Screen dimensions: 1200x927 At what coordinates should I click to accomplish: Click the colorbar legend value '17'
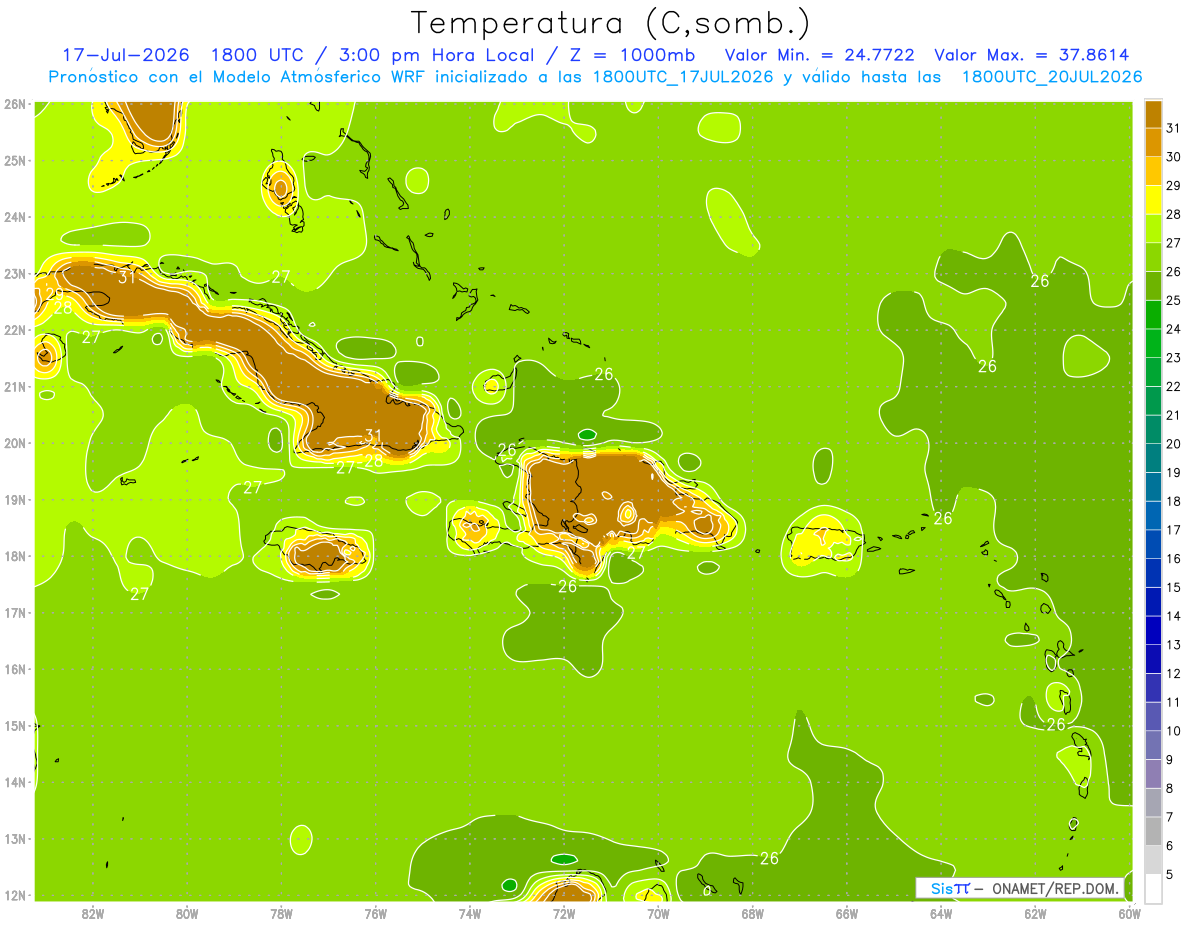pyautogui.click(x=1173, y=530)
